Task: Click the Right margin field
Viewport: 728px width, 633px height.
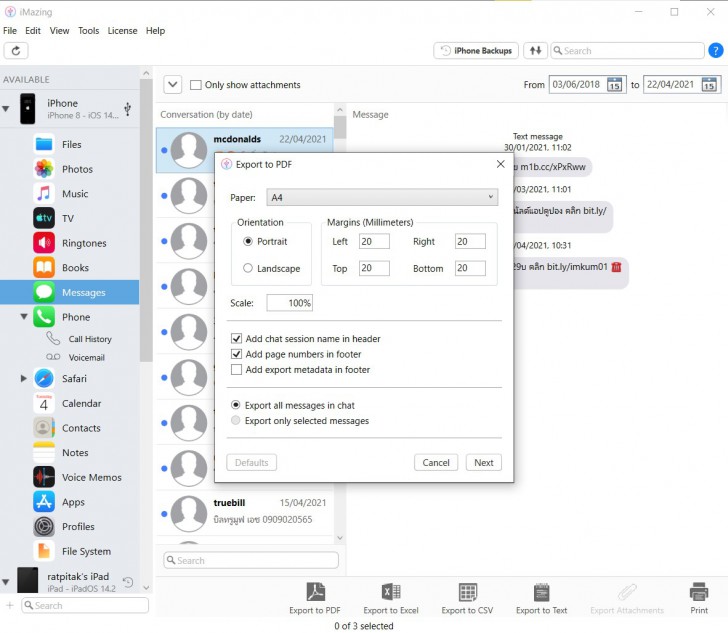Action: (x=470, y=241)
